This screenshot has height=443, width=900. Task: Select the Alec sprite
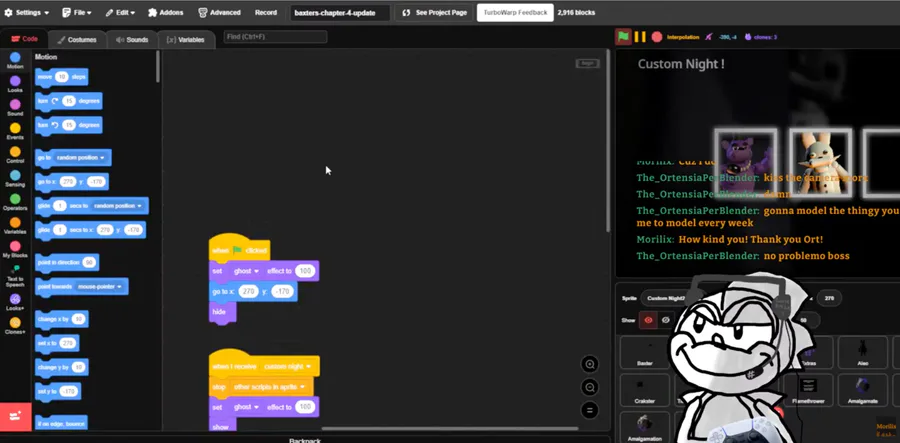pos(863,352)
